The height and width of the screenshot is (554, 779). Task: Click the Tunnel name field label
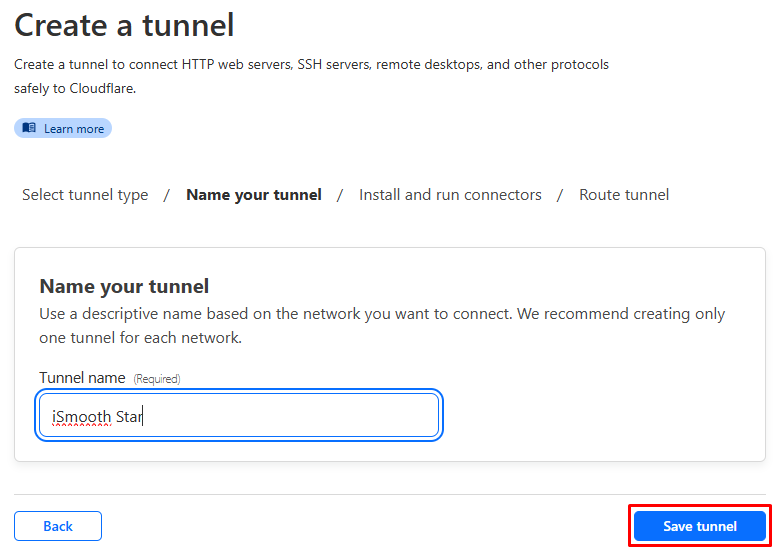tap(82, 378)
